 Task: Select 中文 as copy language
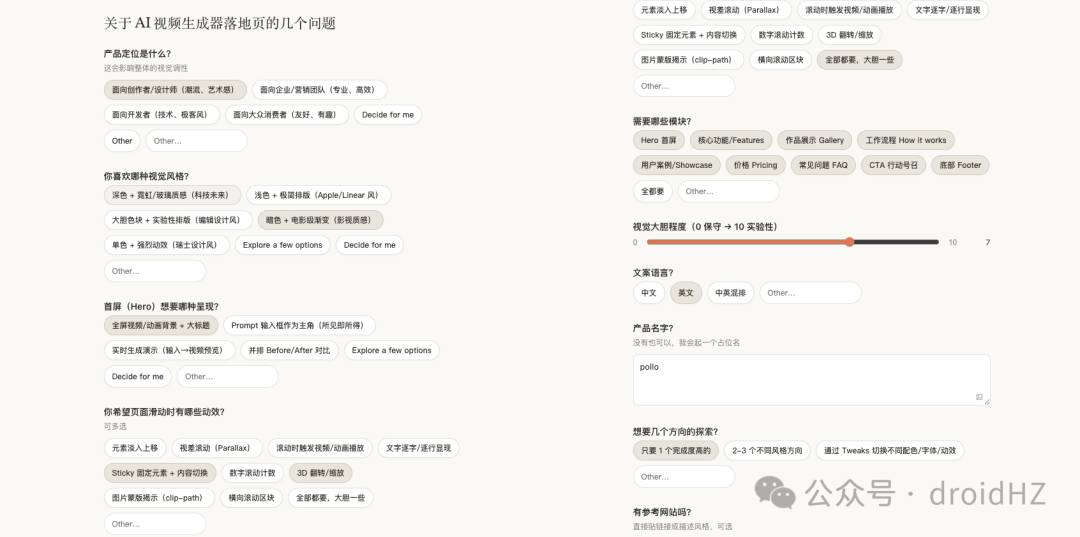tap(649, 293)
